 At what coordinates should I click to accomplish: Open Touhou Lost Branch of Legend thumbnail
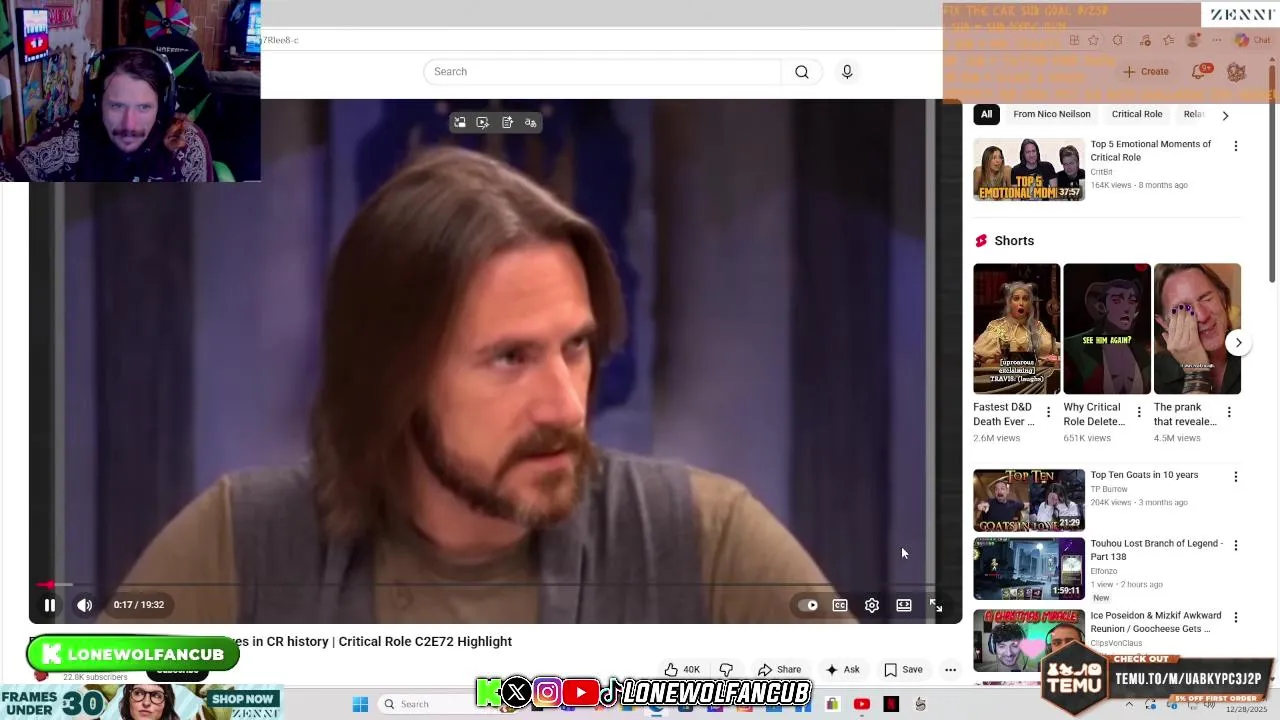tap(1029, 569)
